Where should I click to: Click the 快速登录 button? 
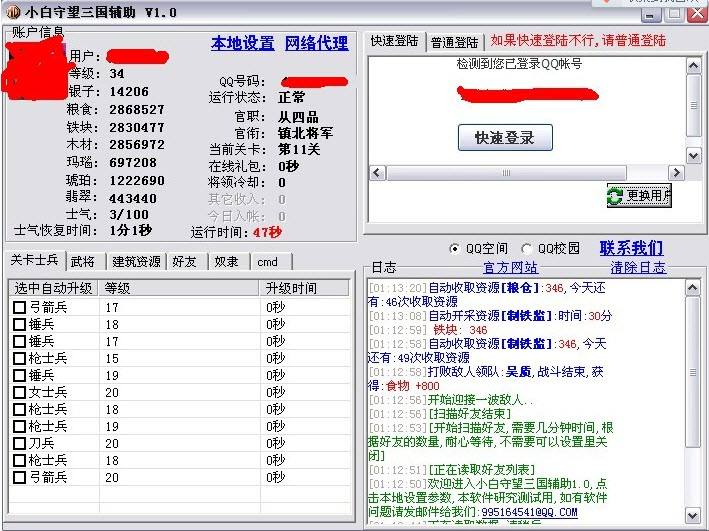505,137
